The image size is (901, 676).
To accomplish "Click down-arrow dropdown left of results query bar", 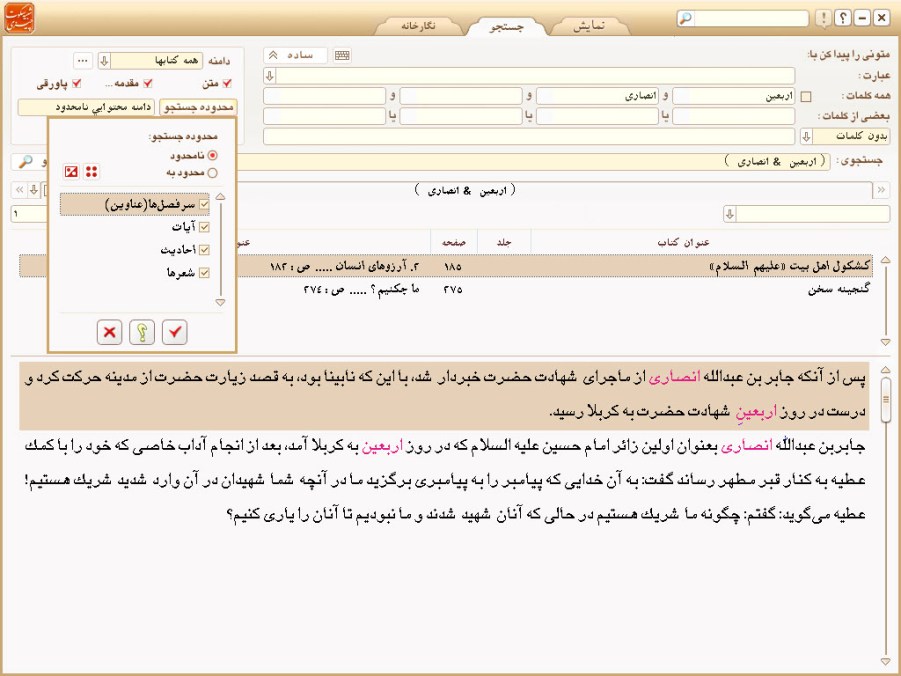I will point(34,189).
